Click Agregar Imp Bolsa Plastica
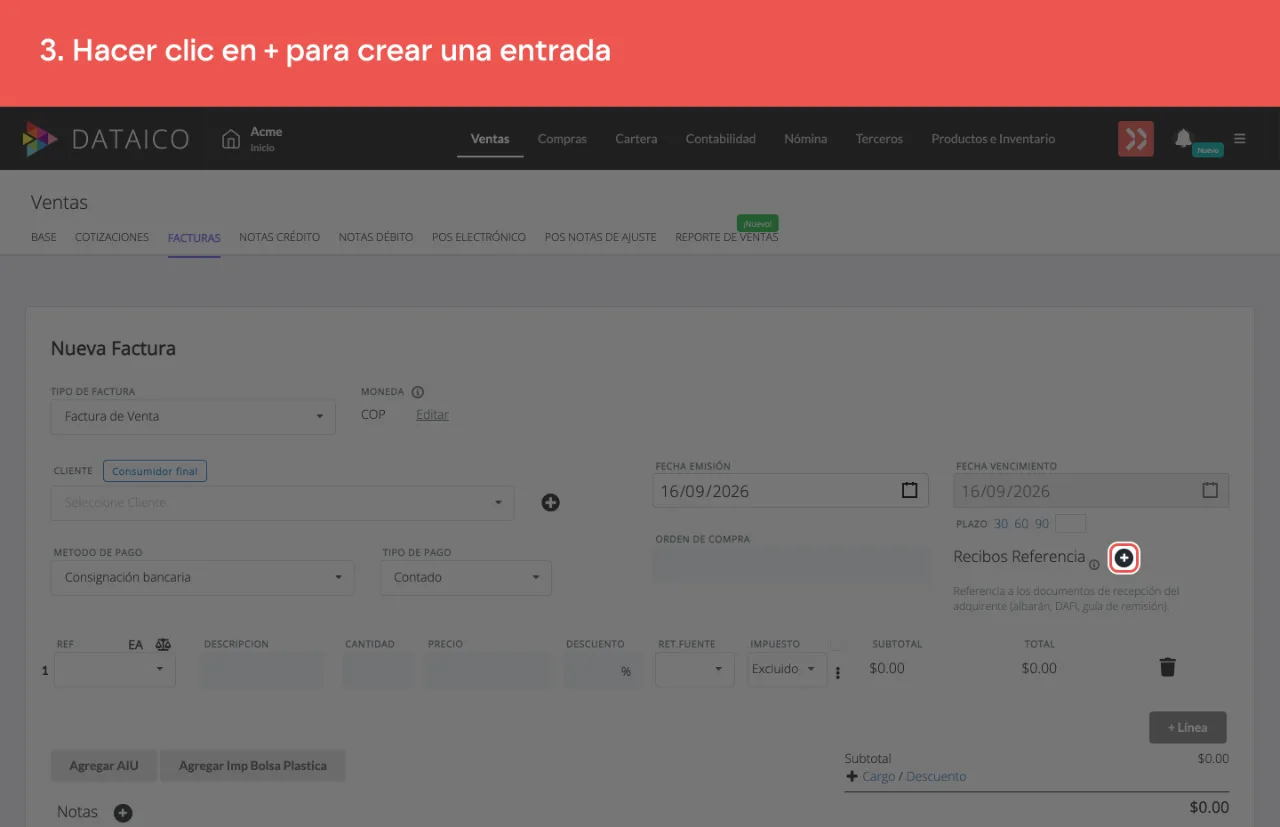Viewport: 1280px width, 827px height. (253, 766)
